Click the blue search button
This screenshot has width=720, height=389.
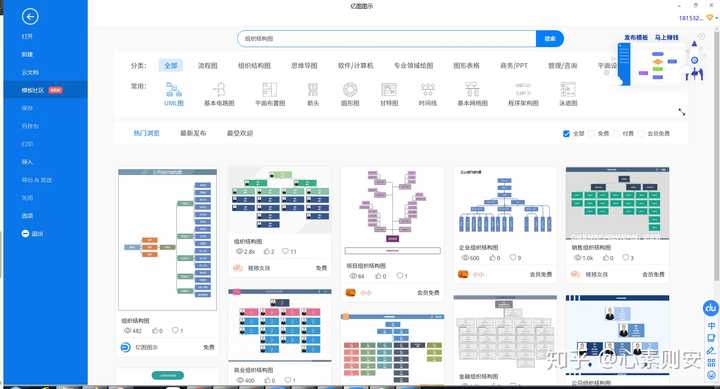[x=550, y=39]
